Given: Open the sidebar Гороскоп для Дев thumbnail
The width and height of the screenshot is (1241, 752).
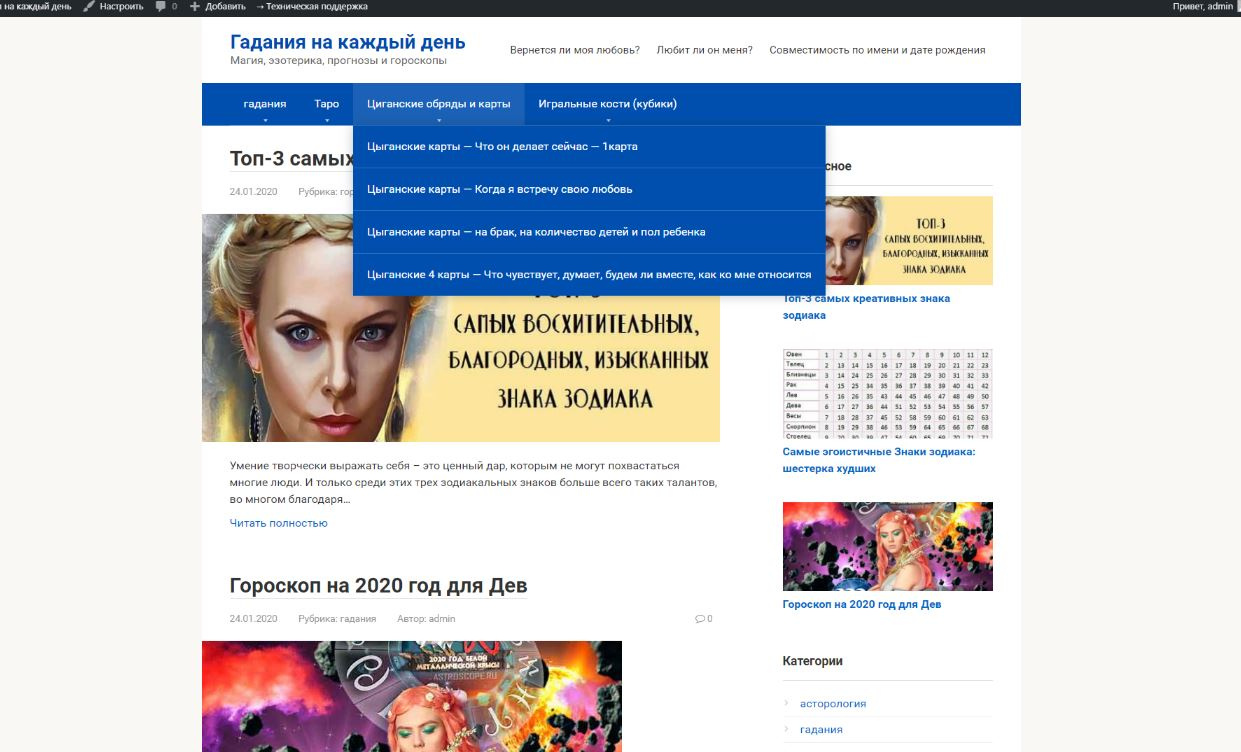Looking at the screenshot, I should click(888, 546).
